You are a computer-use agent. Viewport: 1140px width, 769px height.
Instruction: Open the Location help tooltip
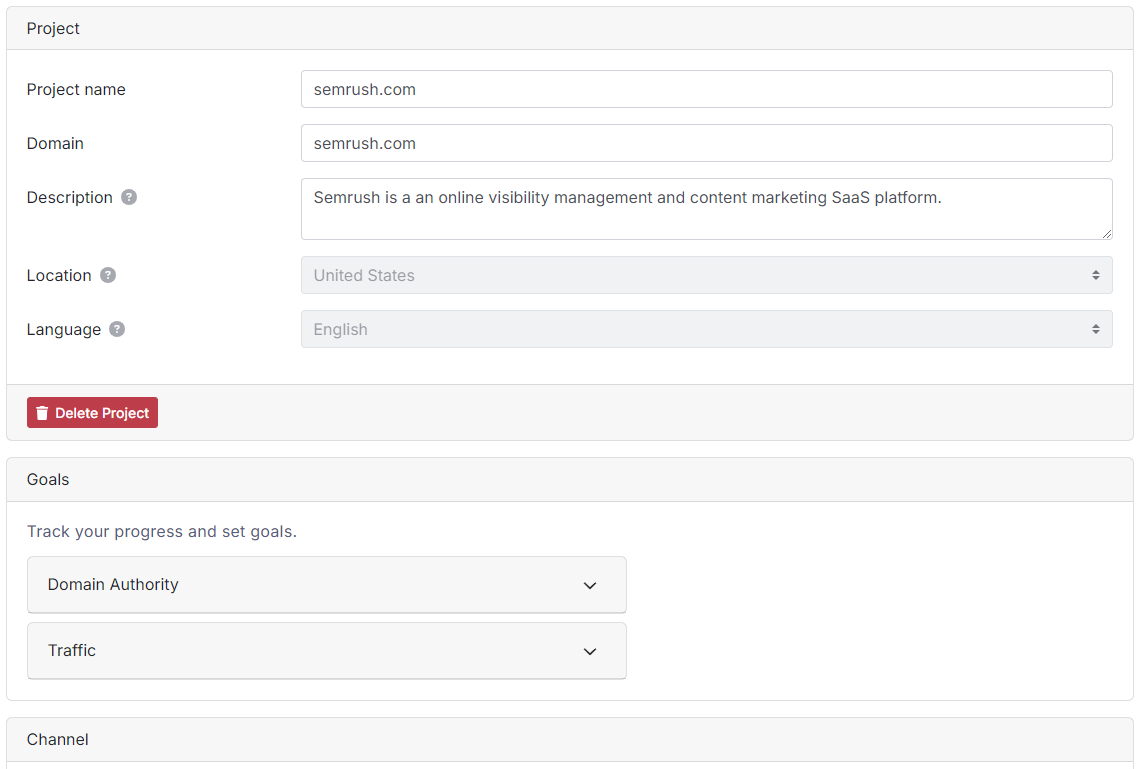click(x=108, y=275)
